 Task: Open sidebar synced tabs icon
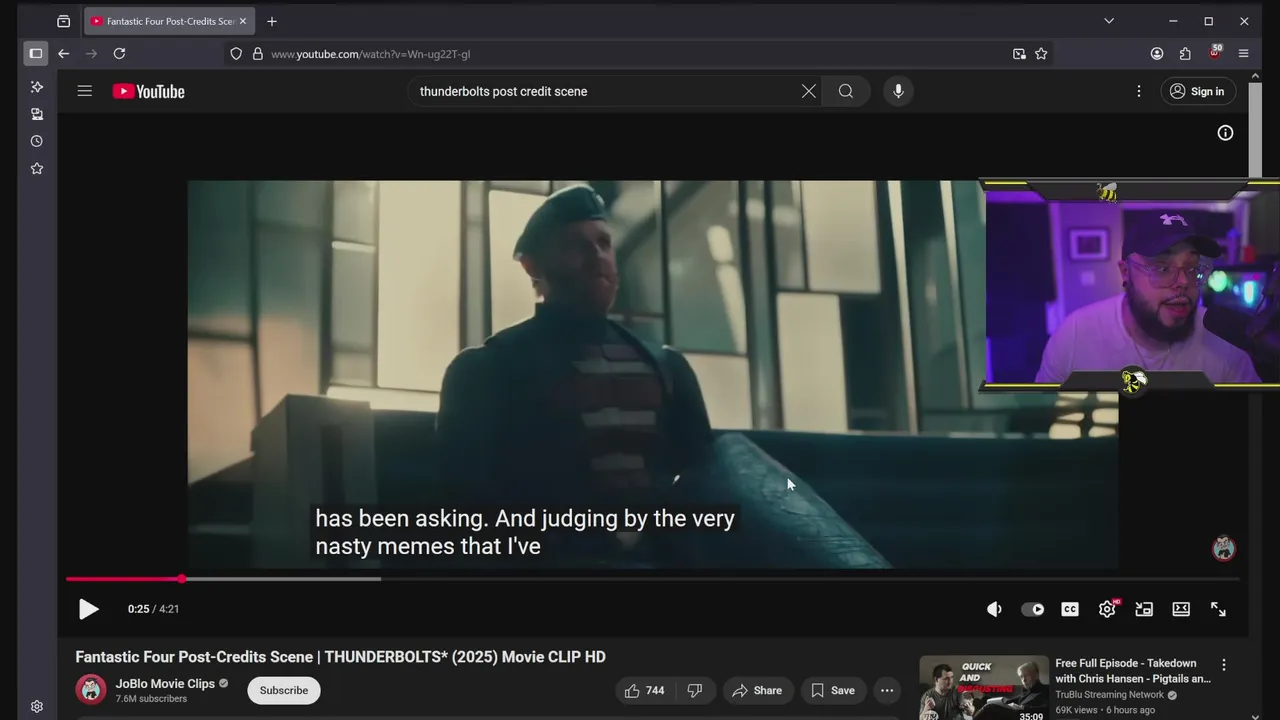pyautogui.click(x=37, y=114)
